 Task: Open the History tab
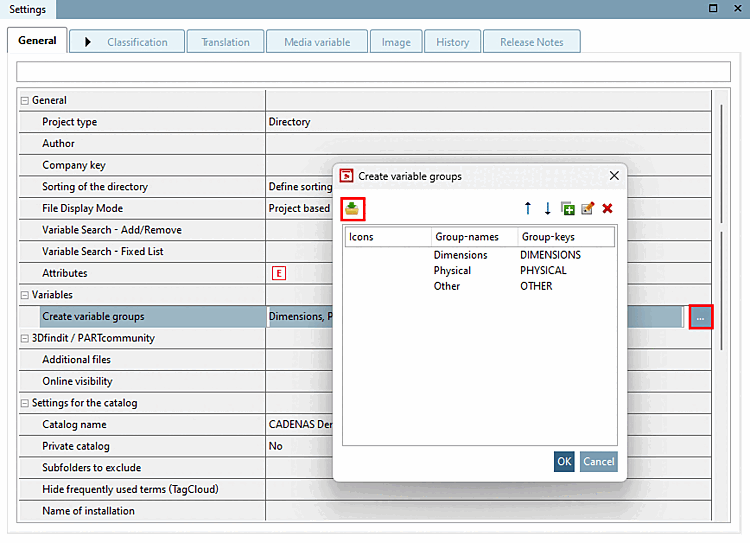452,42
